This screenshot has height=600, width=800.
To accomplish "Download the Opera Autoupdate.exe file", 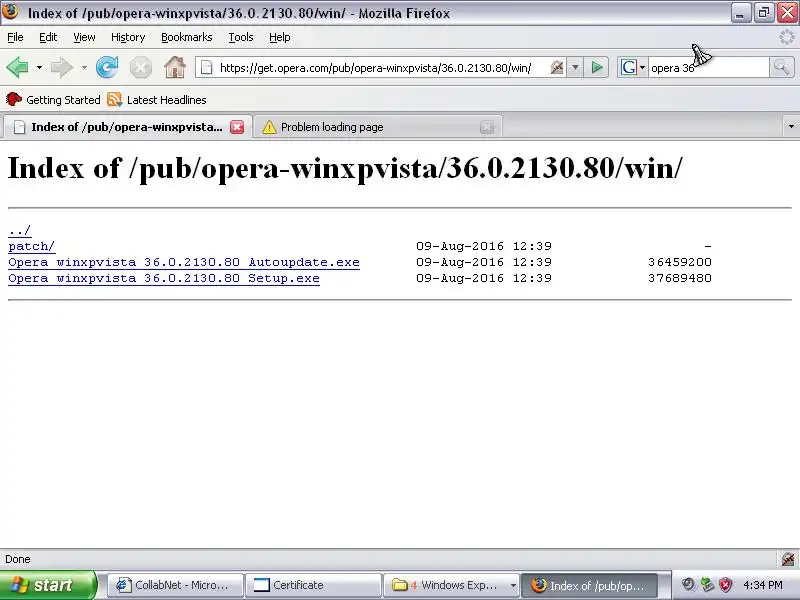I will 184,262.
